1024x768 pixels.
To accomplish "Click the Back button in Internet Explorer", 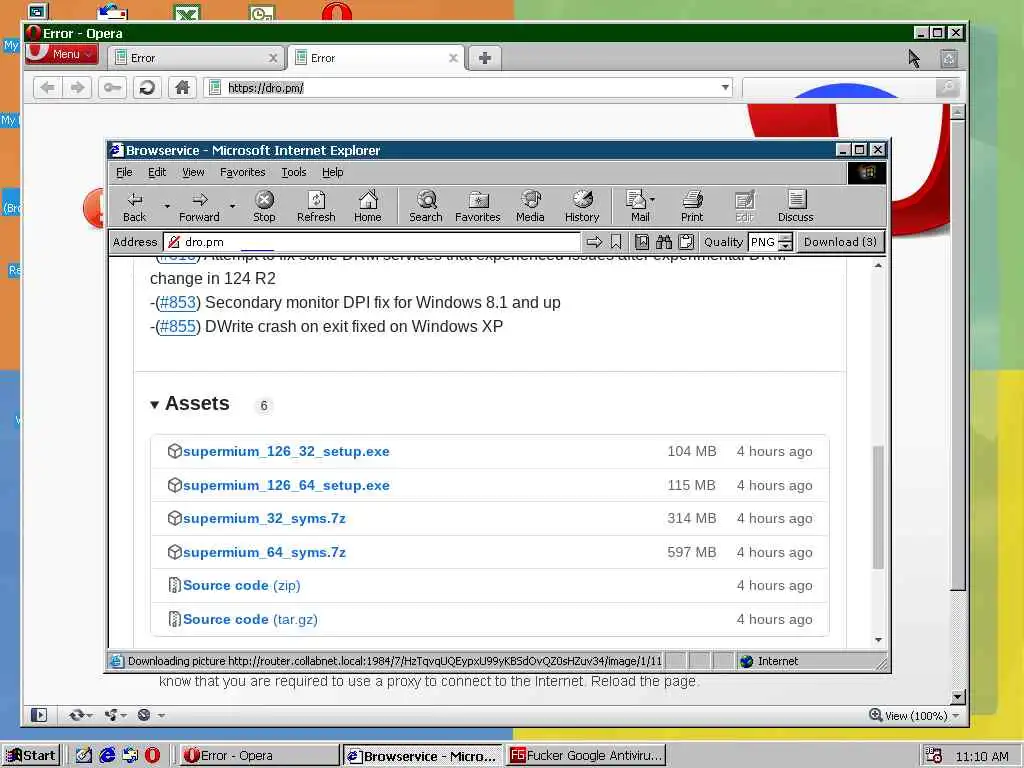I will [x=135, y=206].
